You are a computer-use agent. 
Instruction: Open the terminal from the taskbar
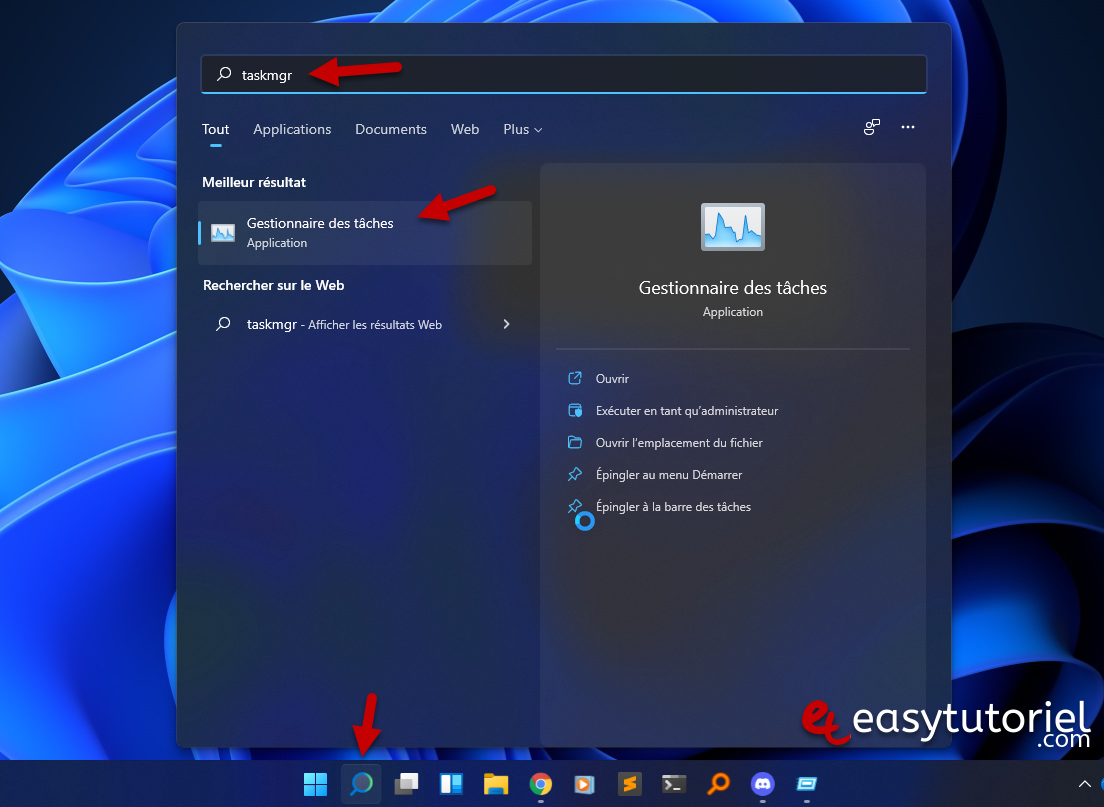pyautogui.click(x=674, y=784)
